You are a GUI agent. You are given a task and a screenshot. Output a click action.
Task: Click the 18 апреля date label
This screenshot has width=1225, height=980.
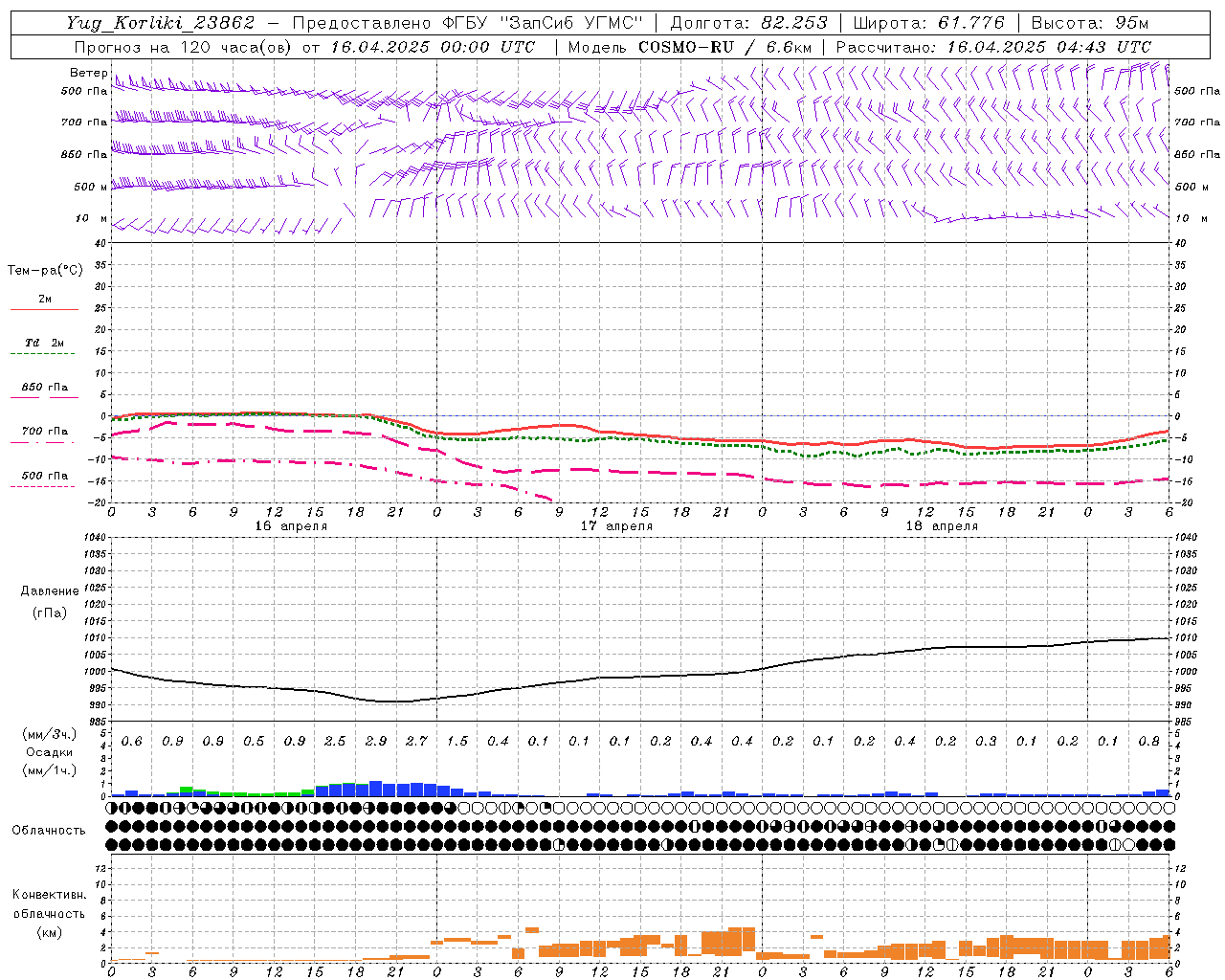point(942,526)
